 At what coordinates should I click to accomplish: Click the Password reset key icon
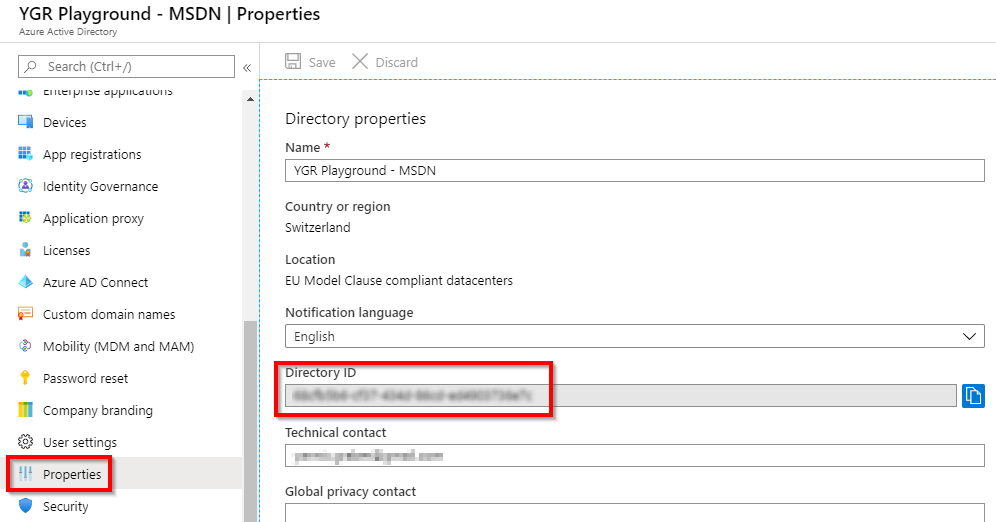point(25,378)
